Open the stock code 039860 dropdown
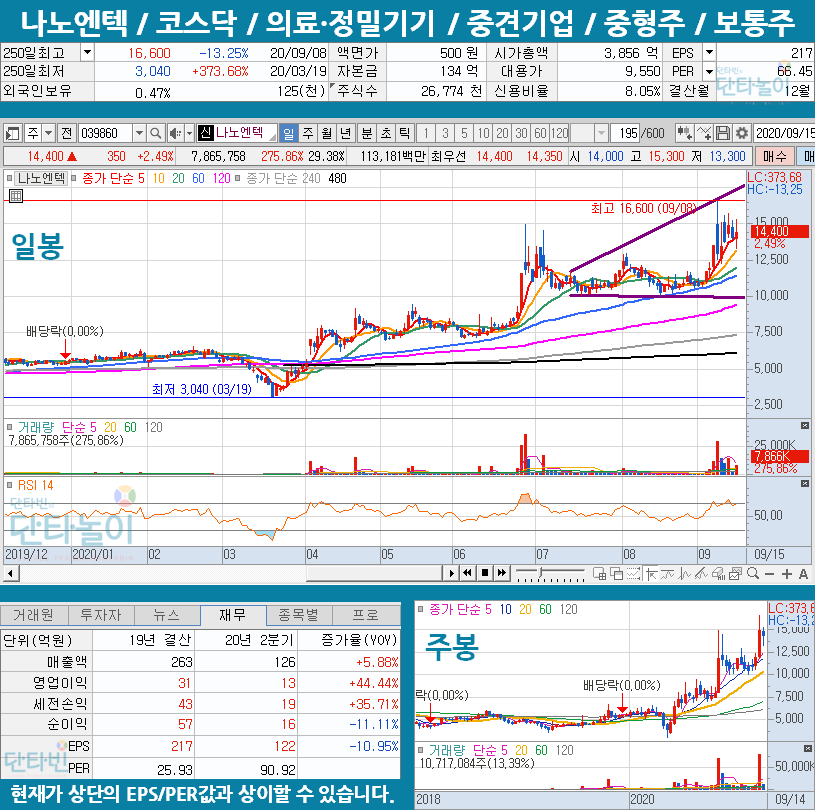815x810 pixels. [x=139, y=134]
